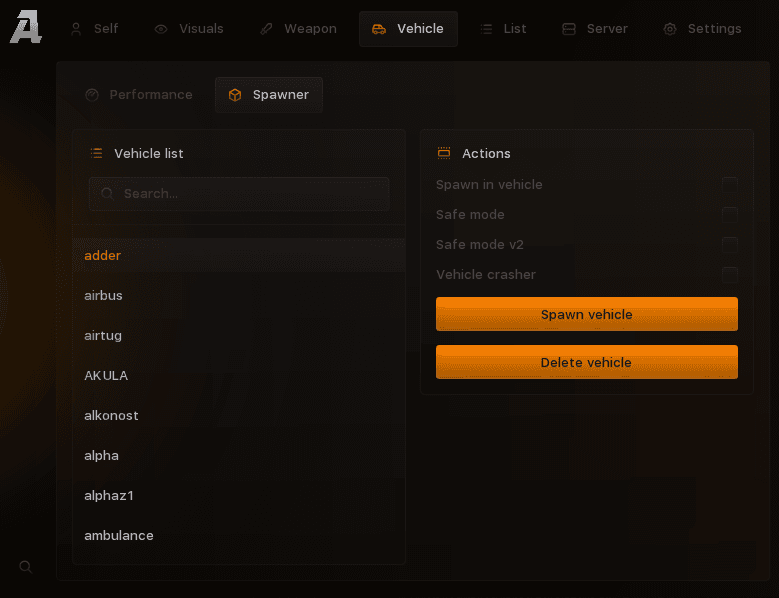Go to the Weapon tab

point(299,29)
